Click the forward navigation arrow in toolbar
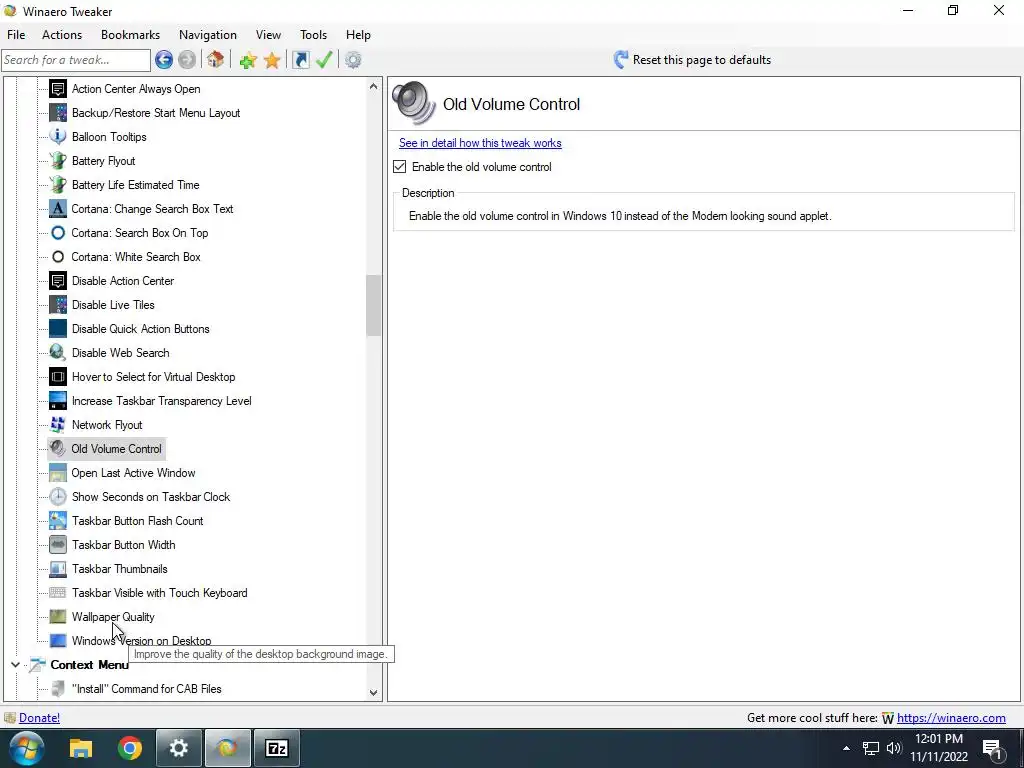Viewport: 1024px width, 768px height. tap(187, 60)
